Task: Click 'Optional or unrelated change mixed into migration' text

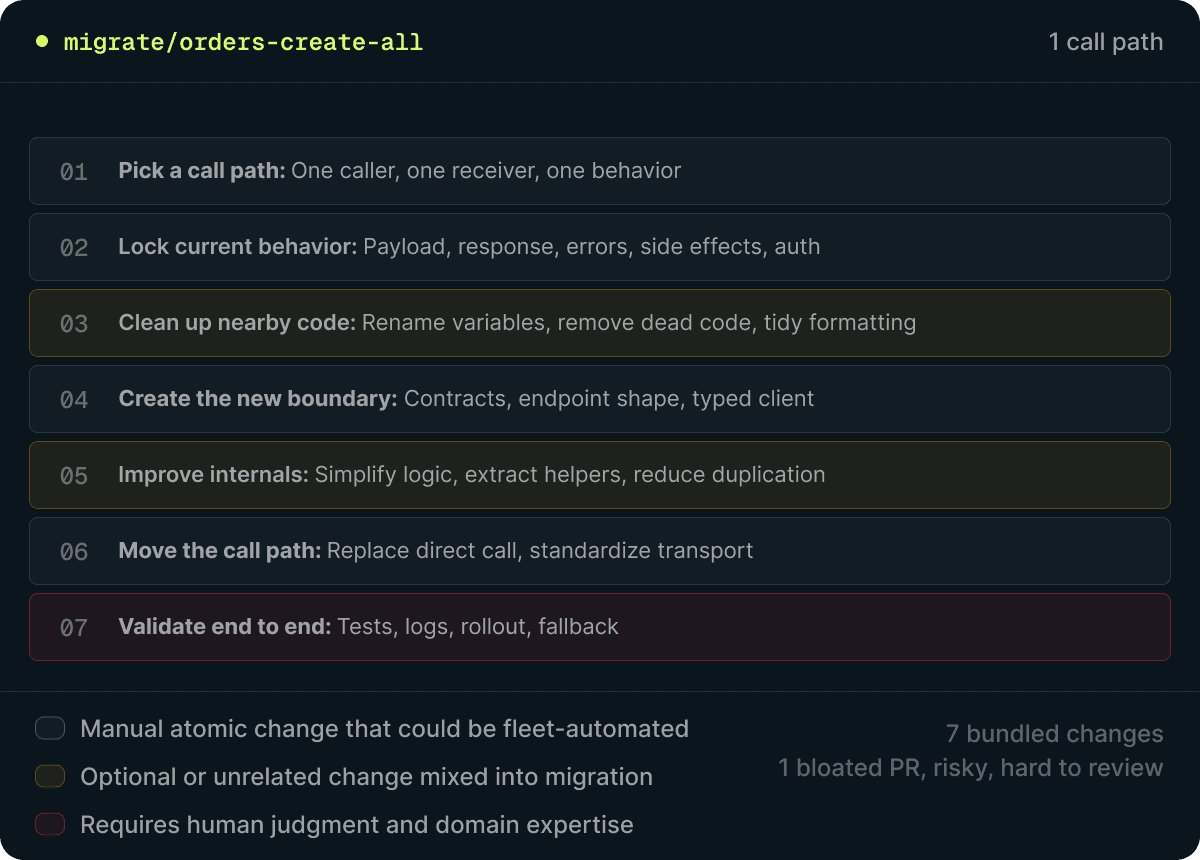Action: point(367,777)
